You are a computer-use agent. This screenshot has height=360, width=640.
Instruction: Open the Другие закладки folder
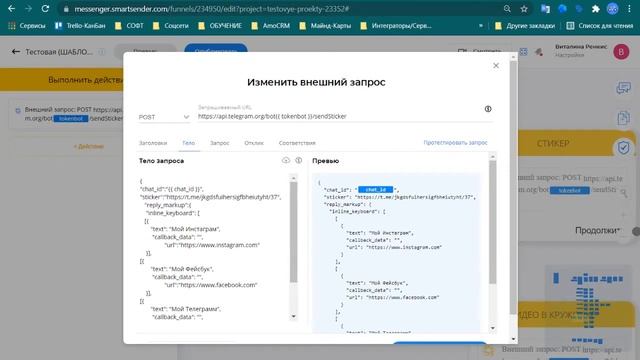coord(525,26)
